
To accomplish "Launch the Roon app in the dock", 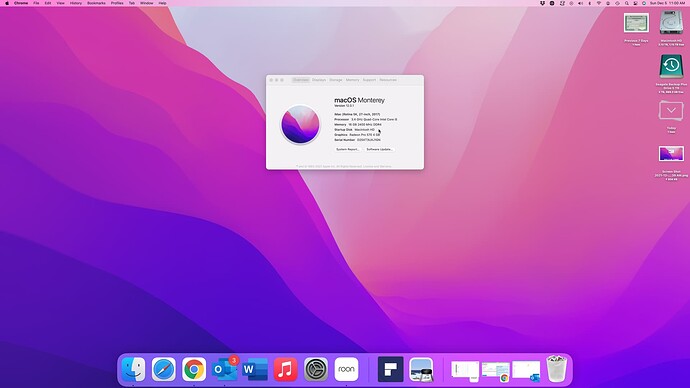I will click(x=346, y=369).
